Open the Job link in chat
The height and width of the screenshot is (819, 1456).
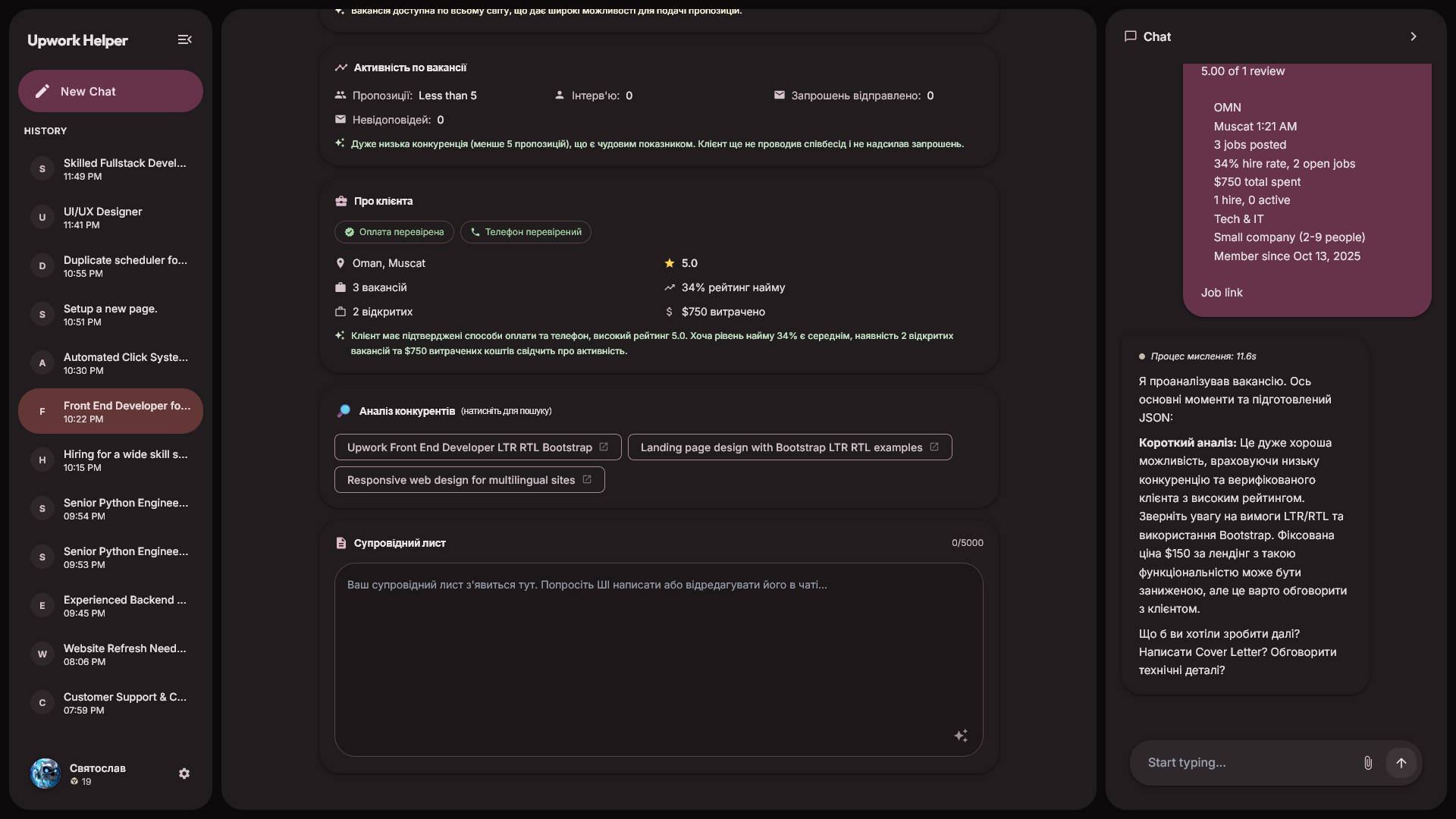click(x=1222, y=293)
